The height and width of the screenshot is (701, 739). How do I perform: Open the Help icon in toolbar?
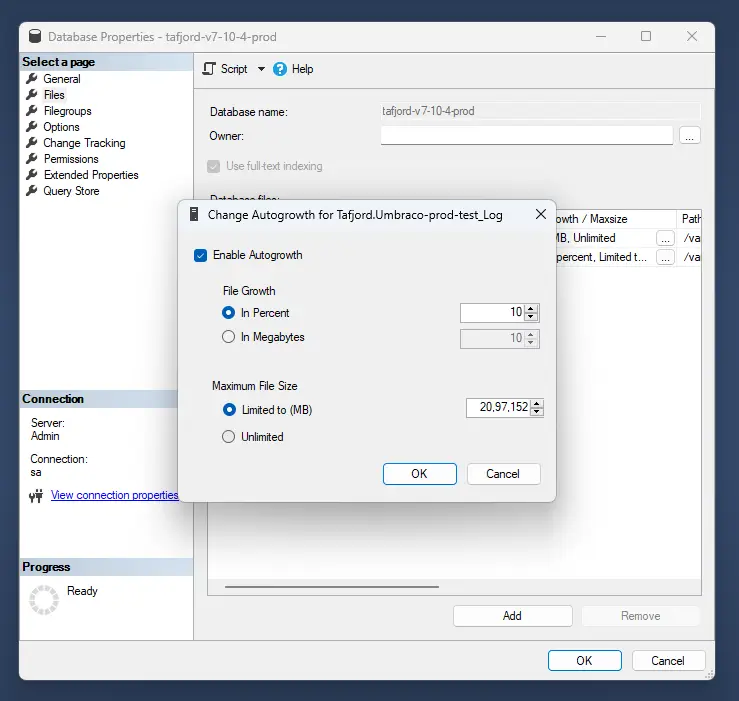tap(280, 69)
